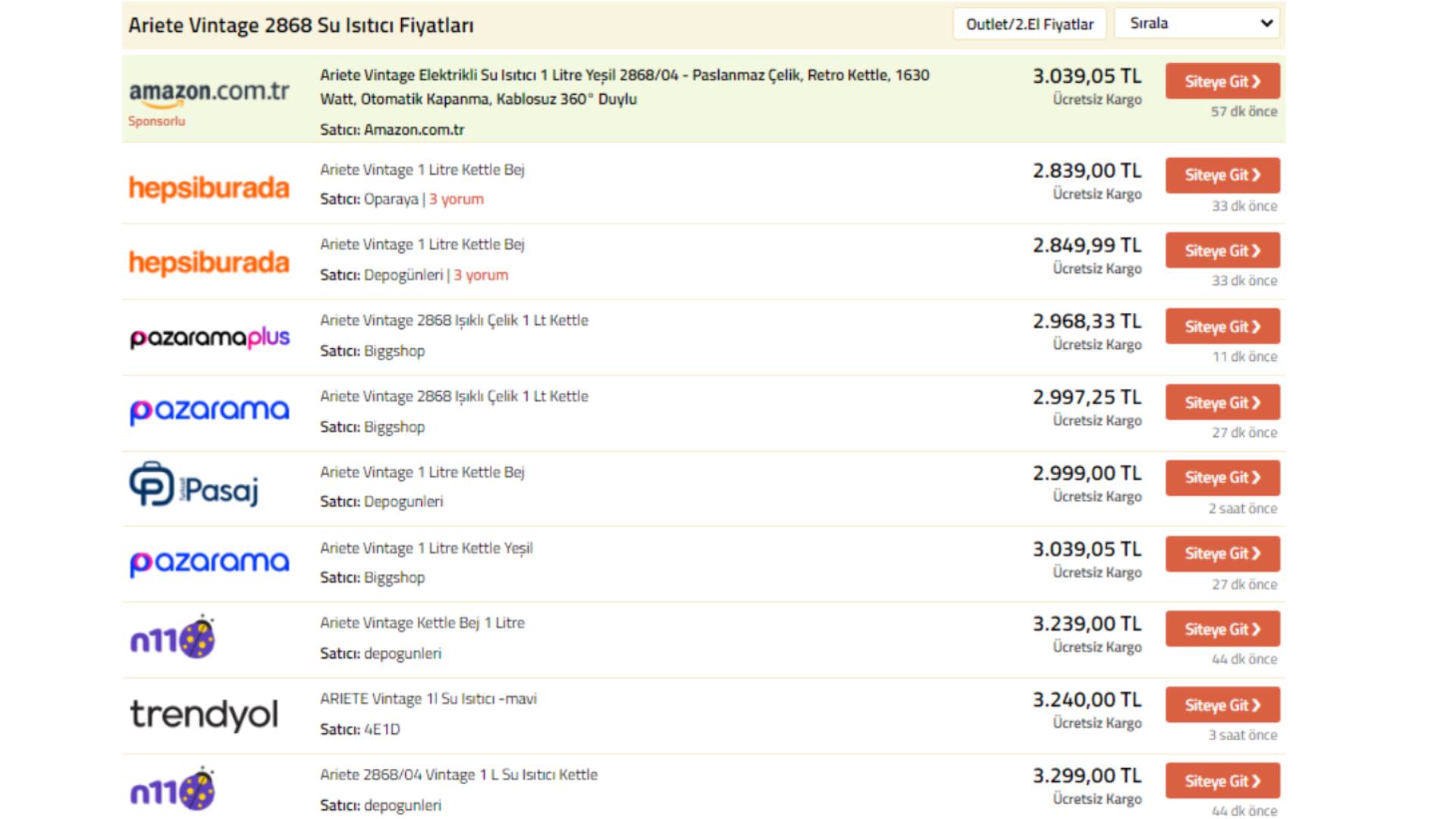This screenshot has width=1456, height=819.
Task: Click the 3.240,00 TL price
Action: click(1087, 700)
